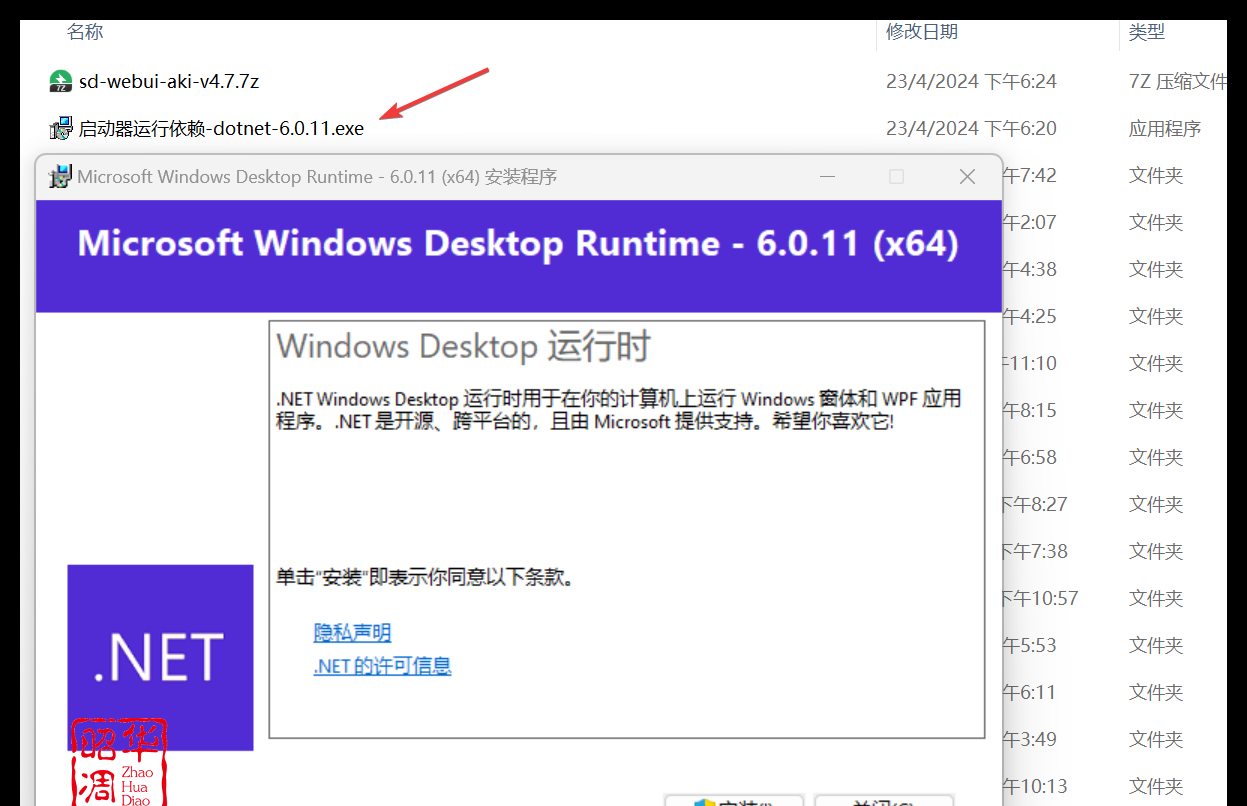
Task: Sort files by the 修改日期 column header
Action: point(922,32)
